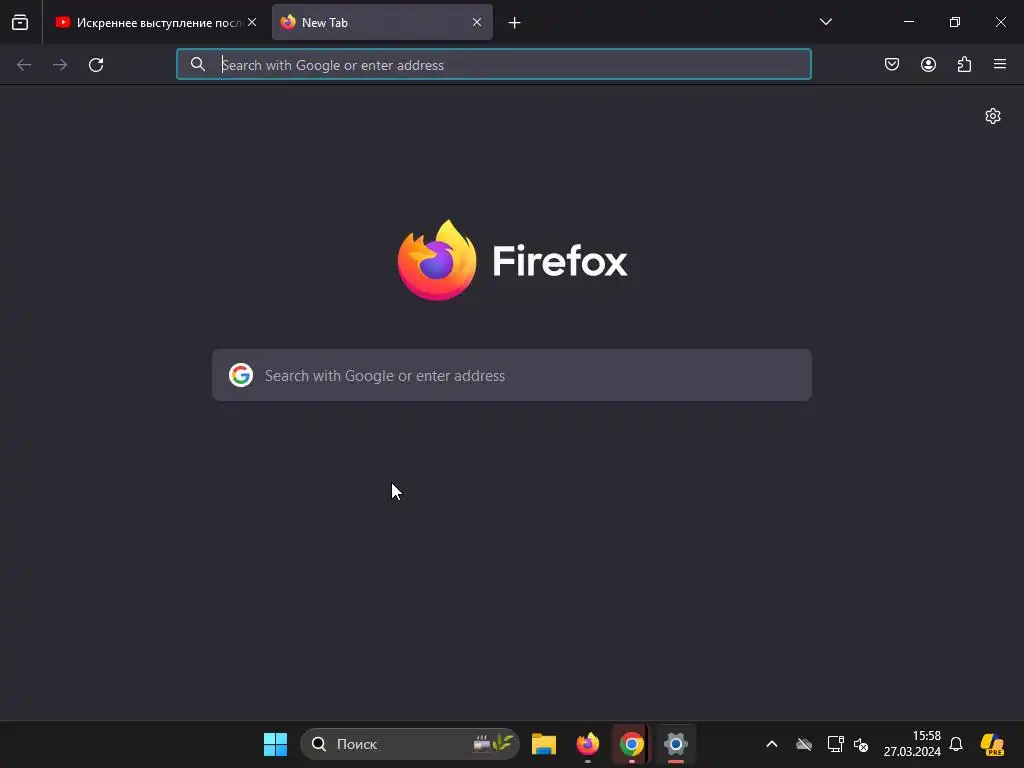Expand the list all tabs chevron

coord(825,22)
